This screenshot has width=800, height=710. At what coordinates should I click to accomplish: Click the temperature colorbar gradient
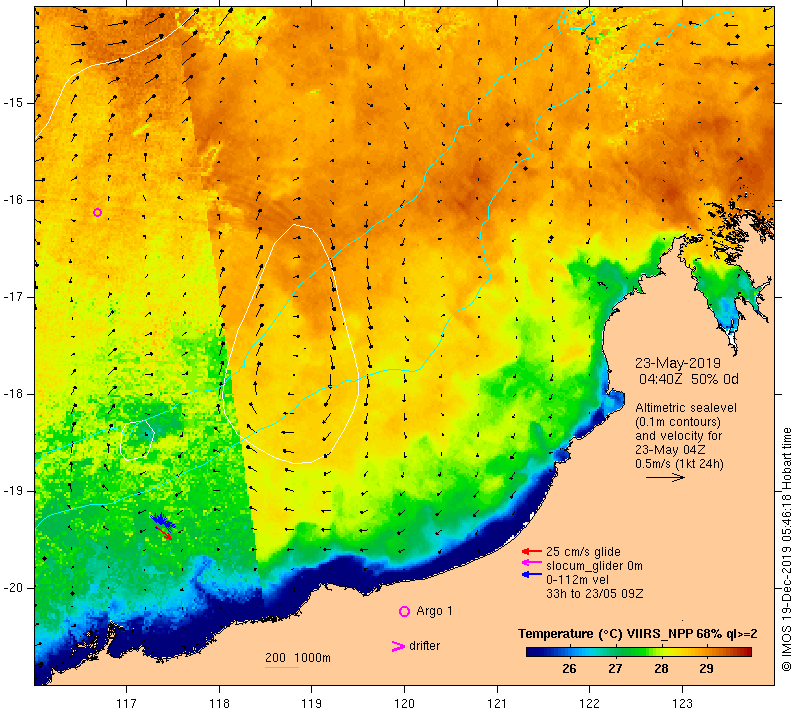[639, 652]
